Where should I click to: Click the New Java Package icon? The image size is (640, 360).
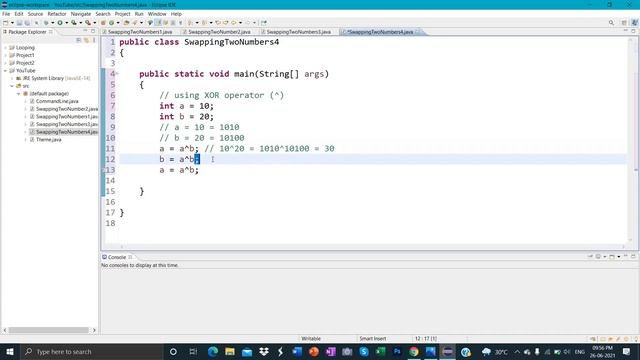[x=103, y=23]
